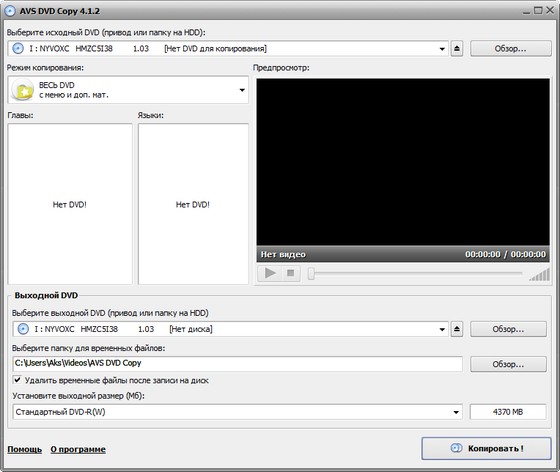Screen dimensions: 560x472
Task: Open the О программе link
Action: [x=78, y=449]
